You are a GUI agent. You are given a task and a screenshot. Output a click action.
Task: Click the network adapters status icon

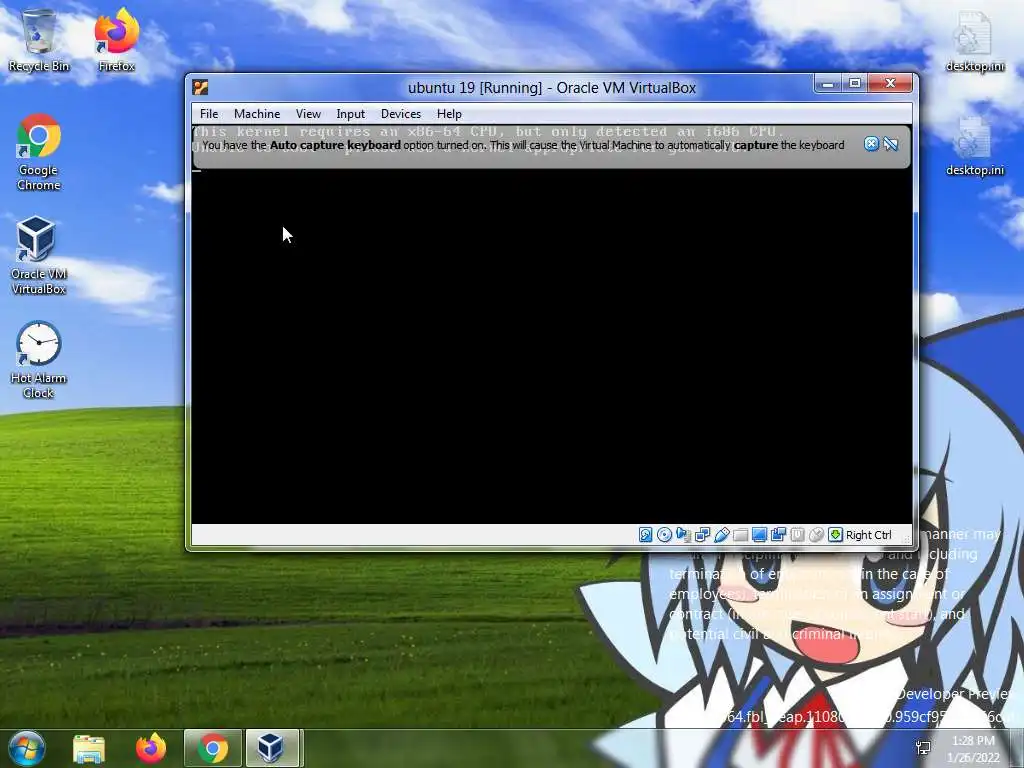[702, 535]
